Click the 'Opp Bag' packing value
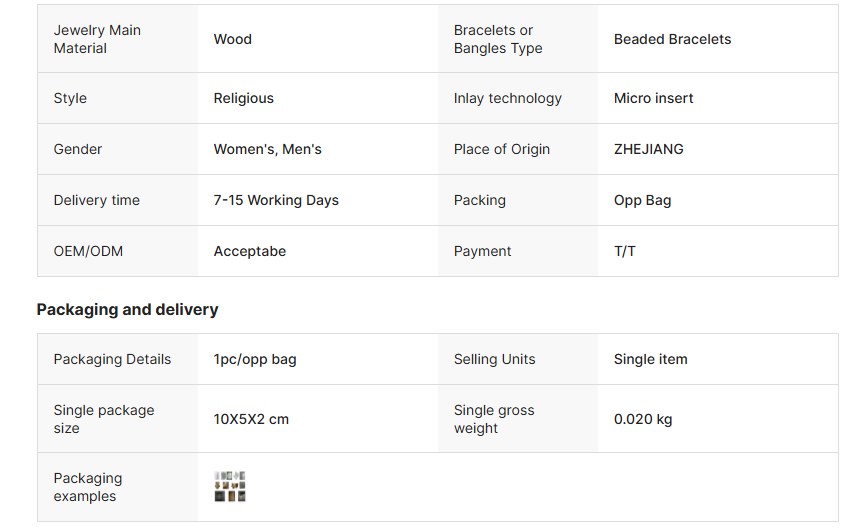The width and height of the screenshot is (860, 531). click(x=642, y=200)
